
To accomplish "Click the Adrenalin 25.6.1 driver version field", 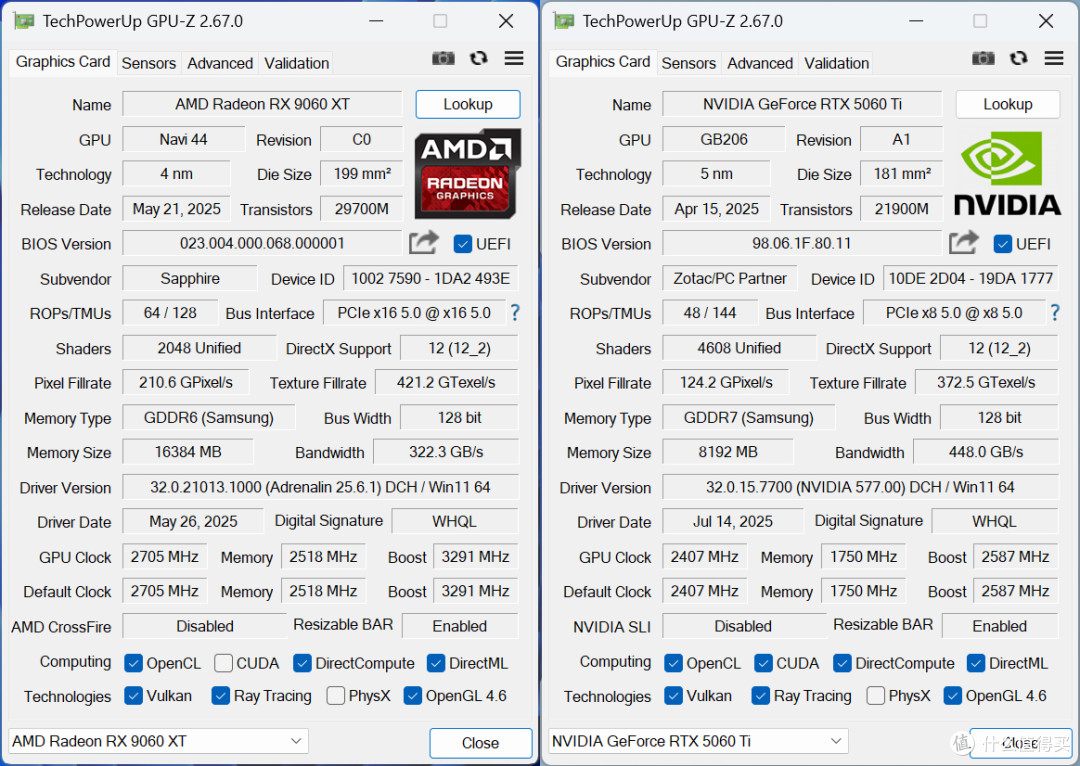I will (x=320, y=487).
